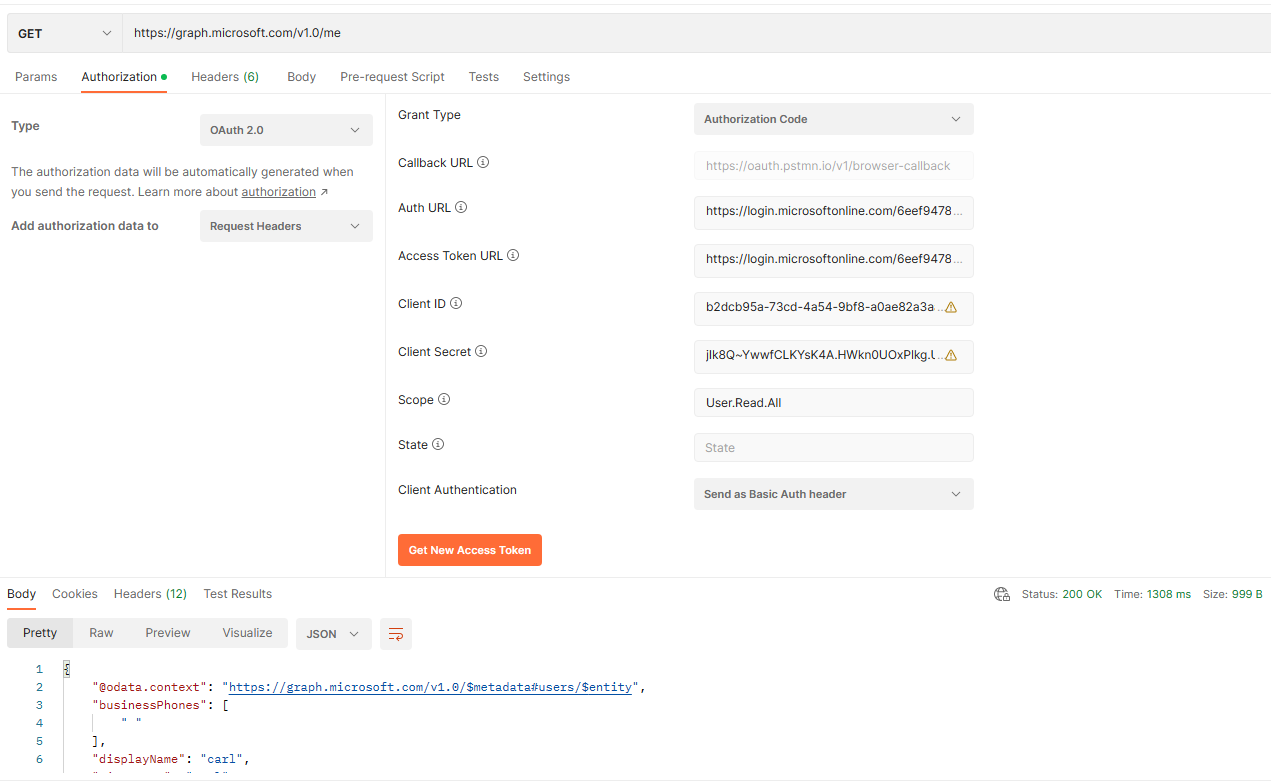This screenshot has width=1271, height=783.
Task: Click the Auth URL input field
Action: 833,212
